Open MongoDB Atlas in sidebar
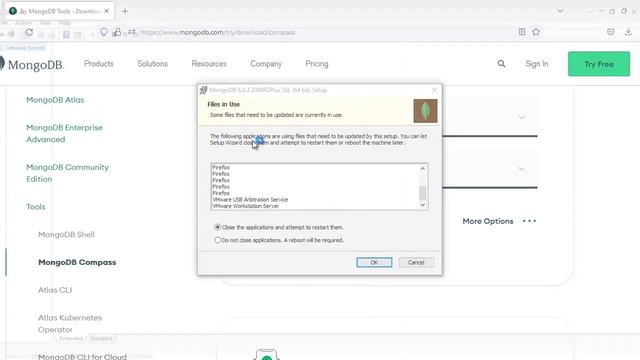640x360 pixels. (55, 100)
